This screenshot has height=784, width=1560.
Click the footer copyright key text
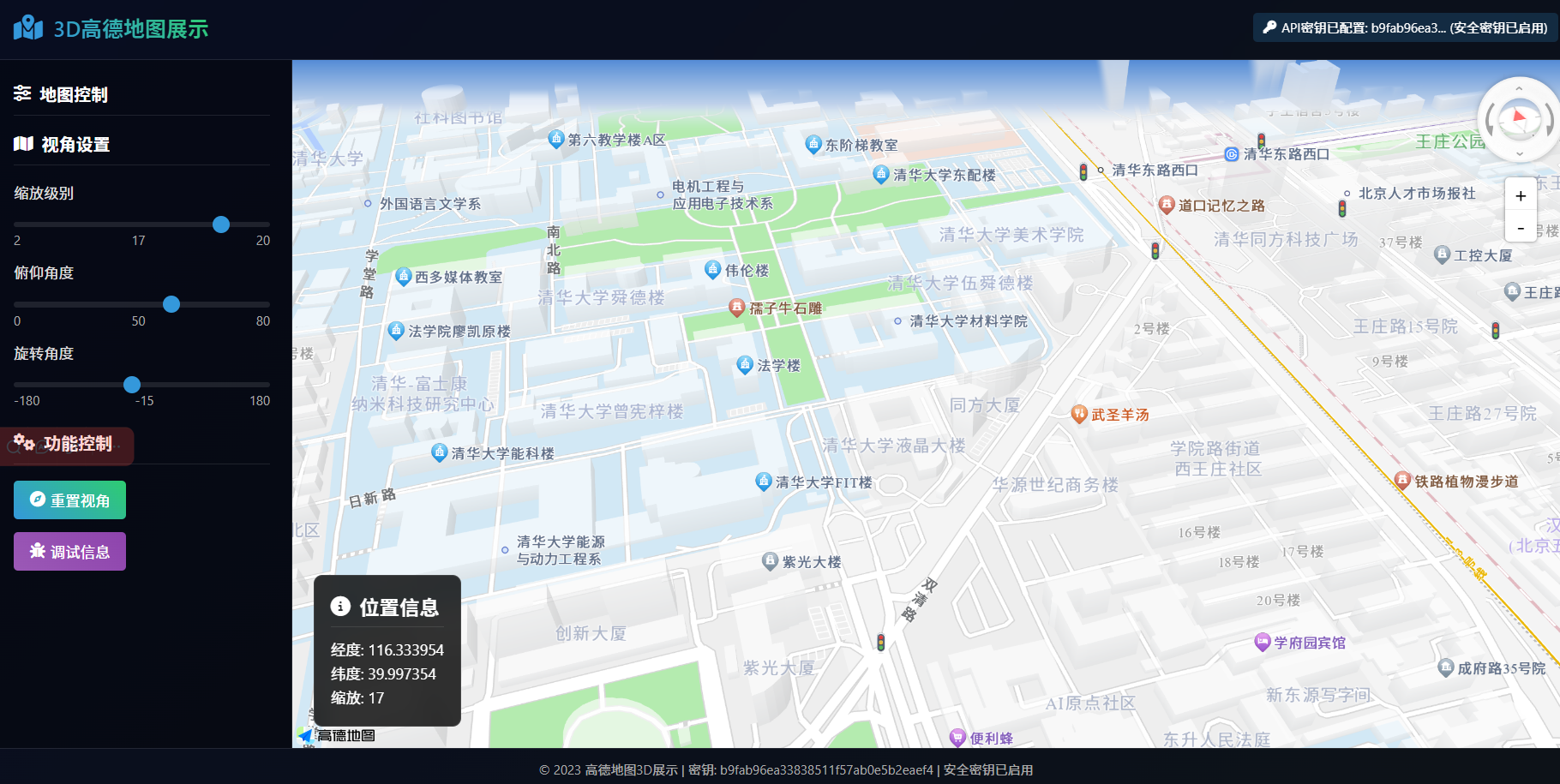786,770
